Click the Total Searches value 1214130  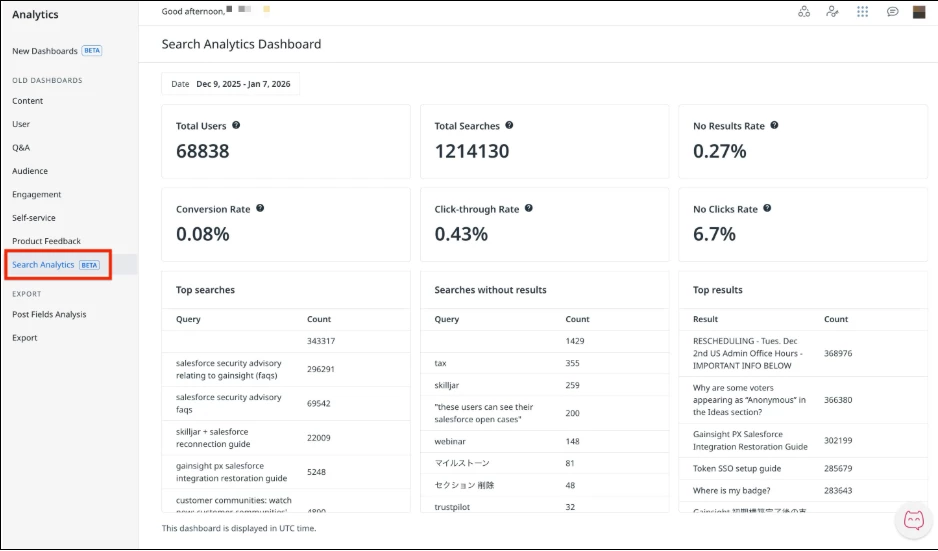point(471,151)
